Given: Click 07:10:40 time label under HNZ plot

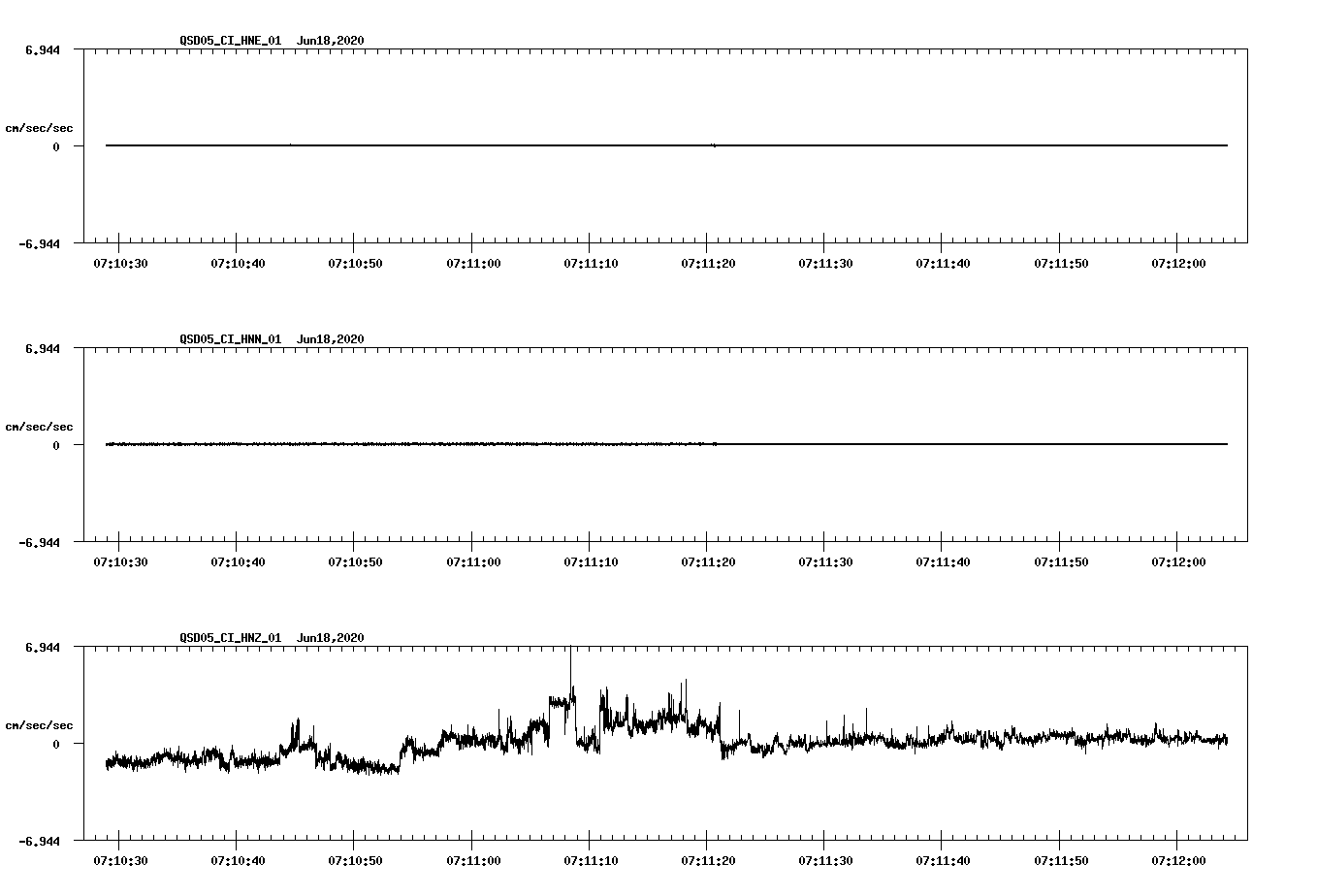Looking at the screenshot, I should [x=238, y=861].
